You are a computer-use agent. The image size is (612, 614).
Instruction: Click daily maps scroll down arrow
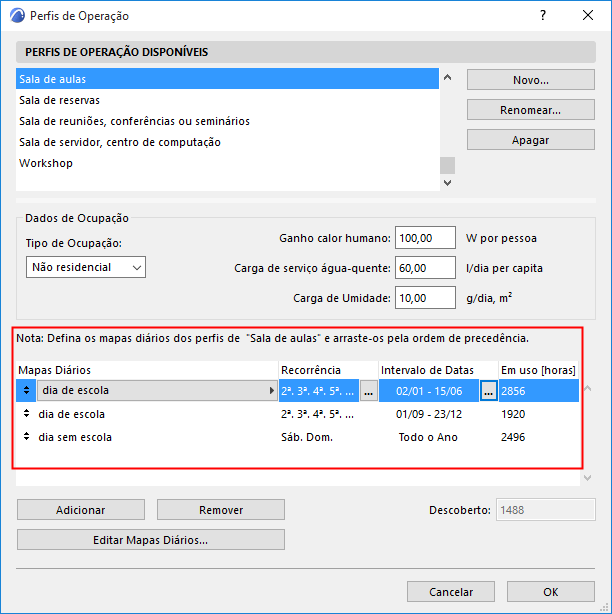pyautogui.click(x=587, y=478)
